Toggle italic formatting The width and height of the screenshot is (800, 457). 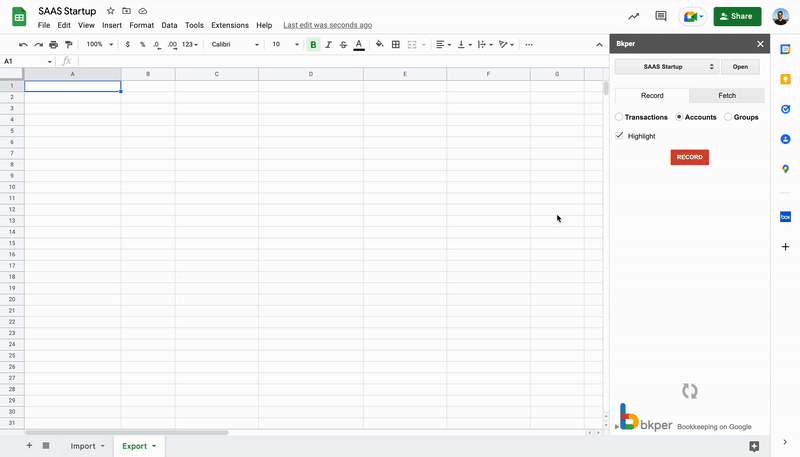click(329, 45)
